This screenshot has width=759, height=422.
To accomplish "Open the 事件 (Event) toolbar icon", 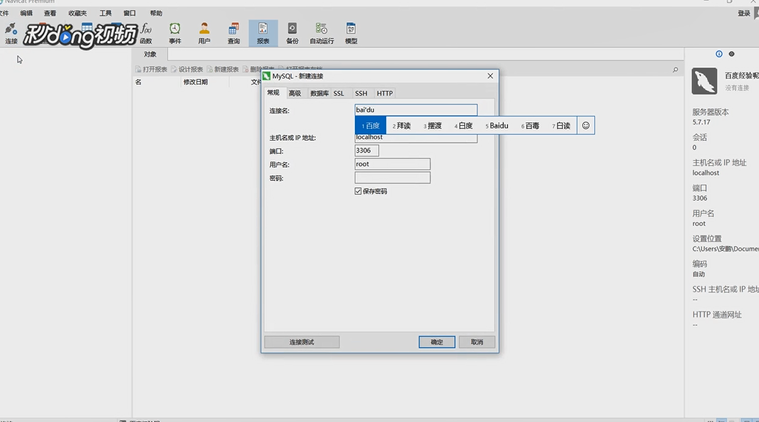I will (175, 33).
